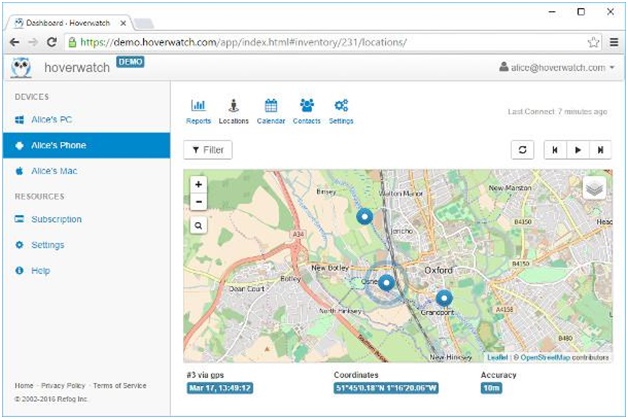The width and height of the screenshot is (628, 419).
Task: Zoom in on the map
Action: pyautogui.click(x=198, y=185)
